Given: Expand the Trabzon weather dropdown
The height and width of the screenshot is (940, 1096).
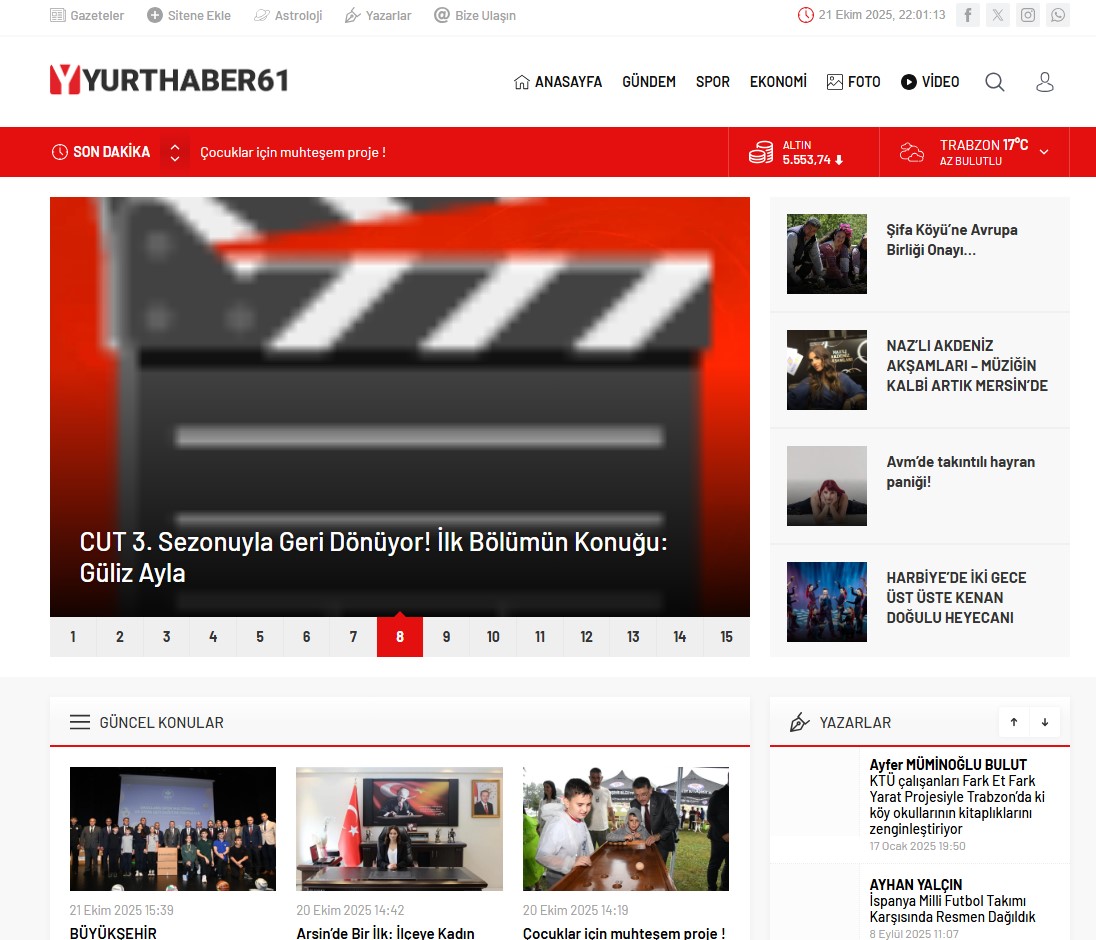Looking at the screenshot, I should 1044,152.
